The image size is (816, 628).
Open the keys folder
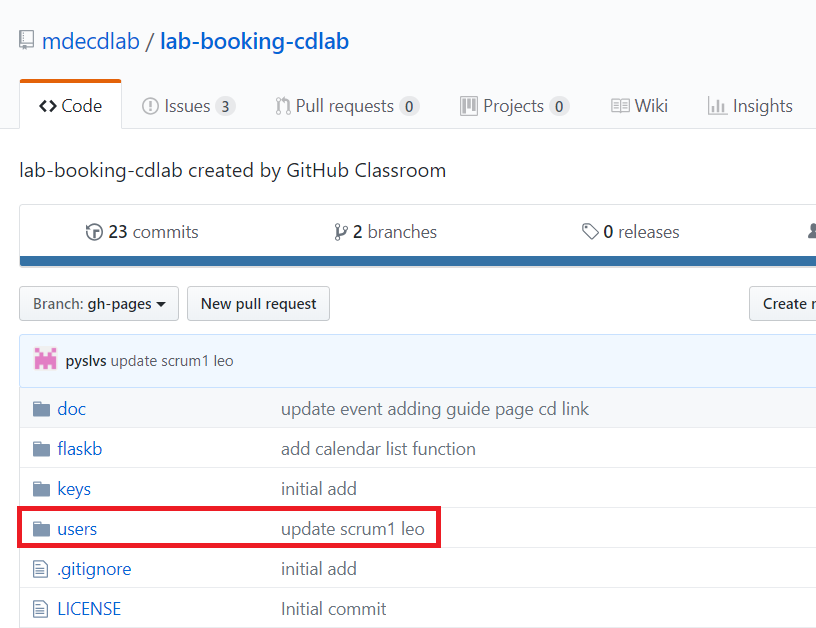coord(74,489)
